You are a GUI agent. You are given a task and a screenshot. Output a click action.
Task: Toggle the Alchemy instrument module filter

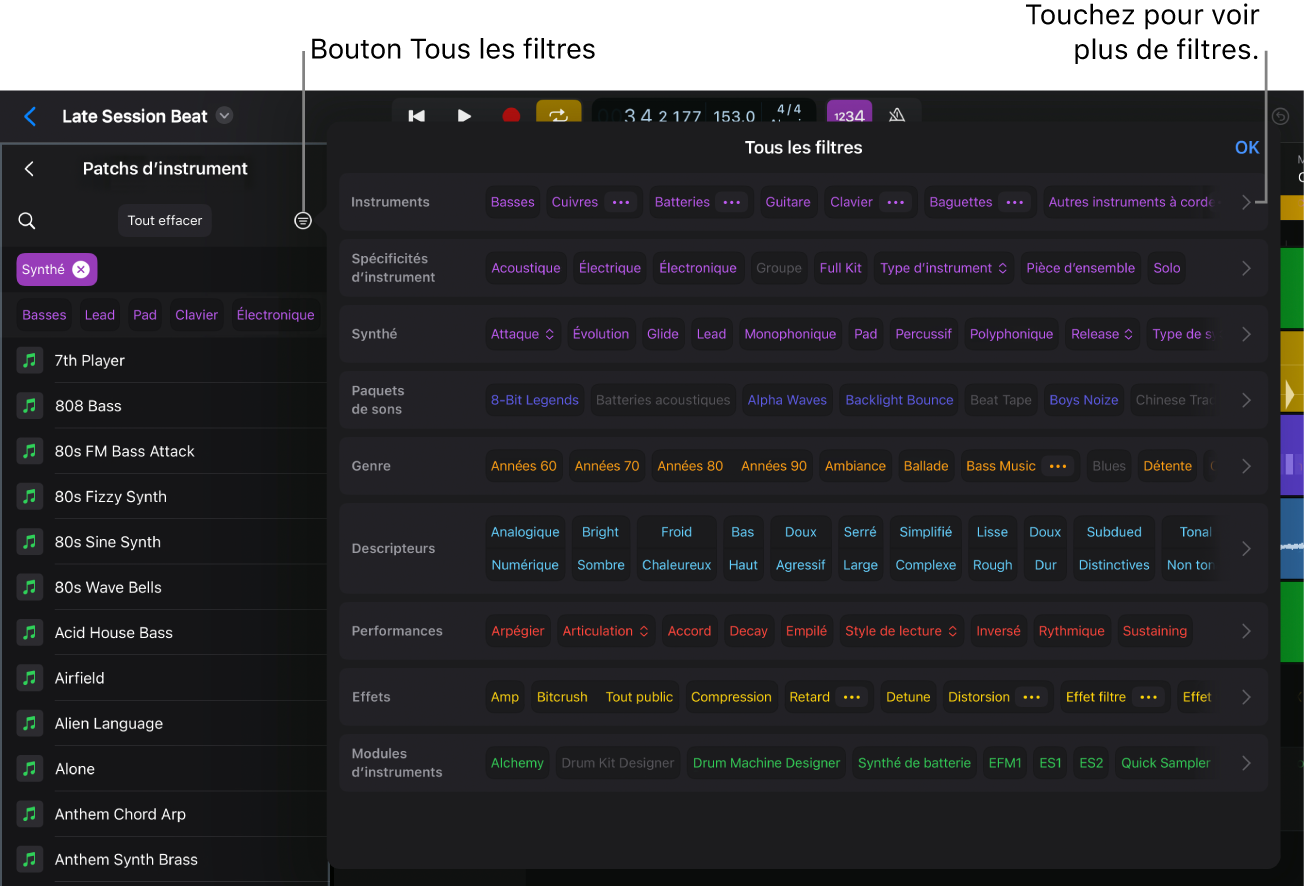coord(518,763)
